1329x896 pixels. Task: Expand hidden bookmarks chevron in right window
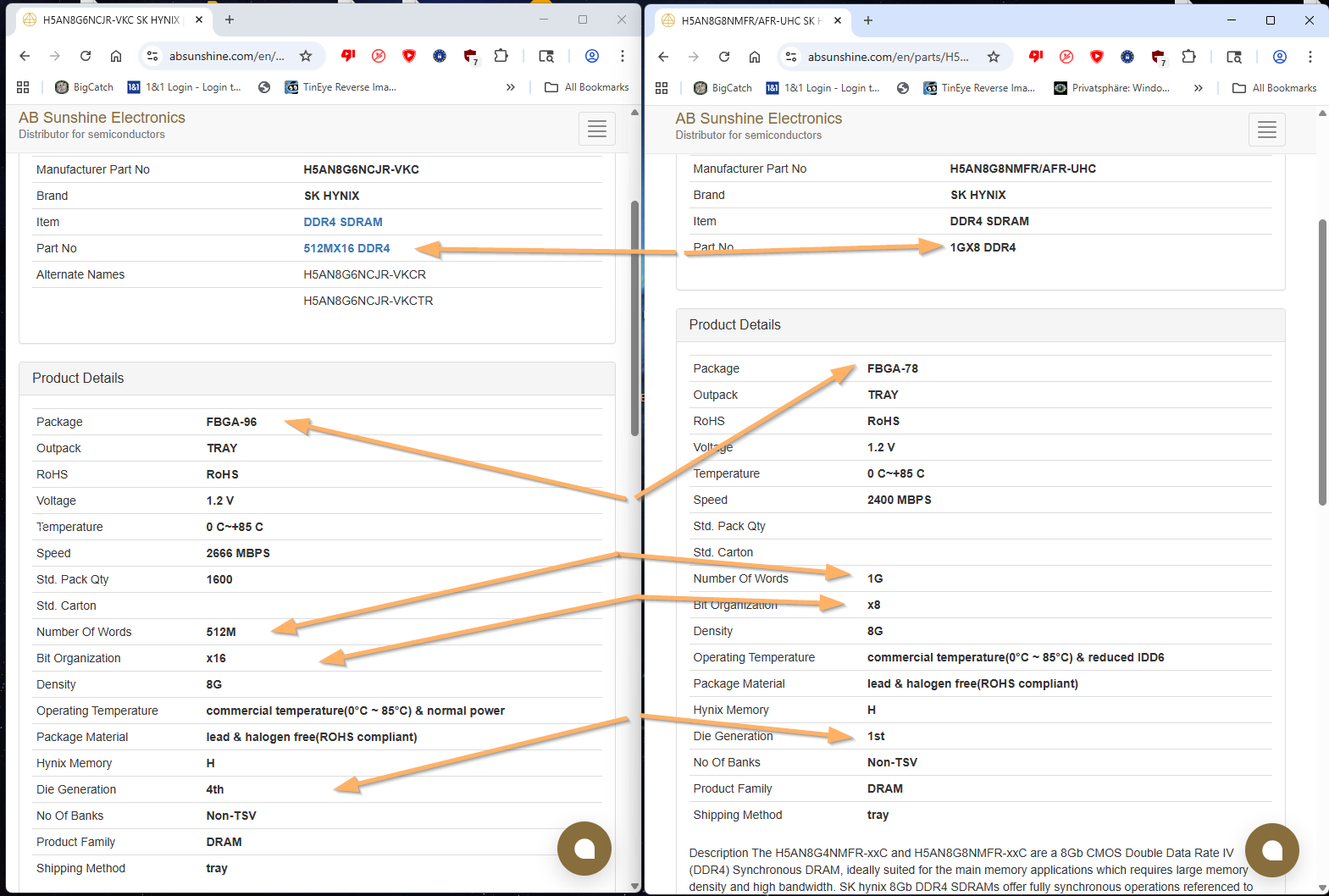(x=1199, y=88)
